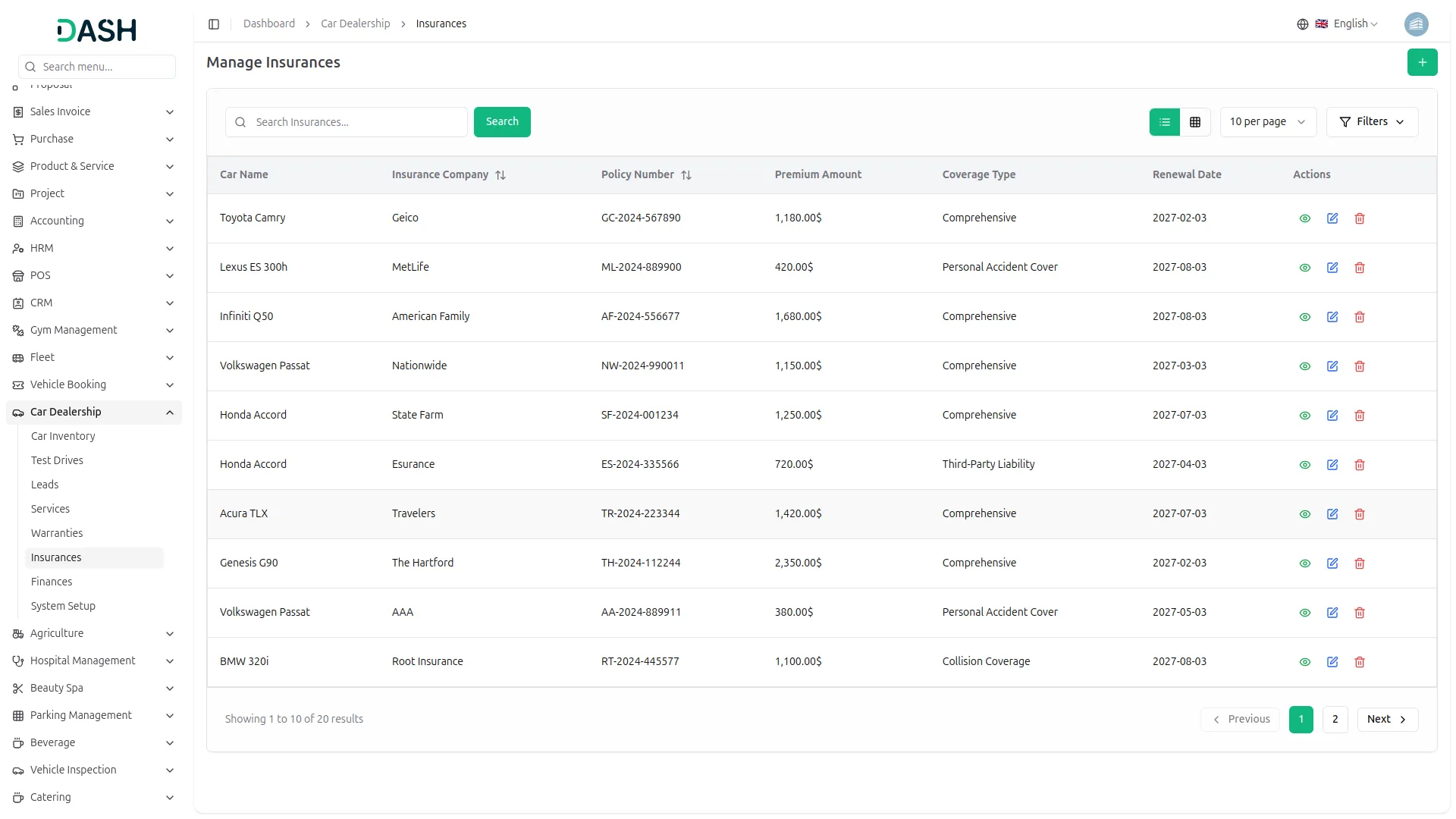Delete the BMW 320i insurance record
The height and width of the screenshot is (819, 1456).
(x=1359, y=662)
